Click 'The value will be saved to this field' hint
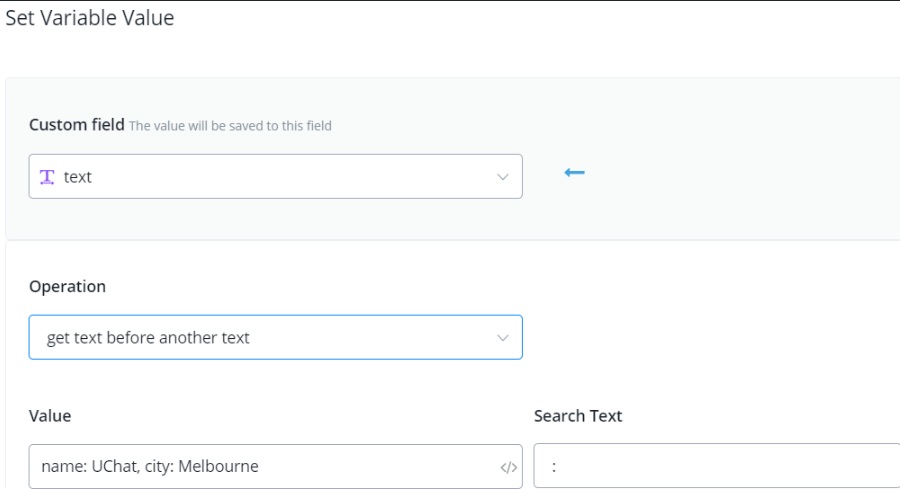900x489 pixels. click(x=231, y=126)
